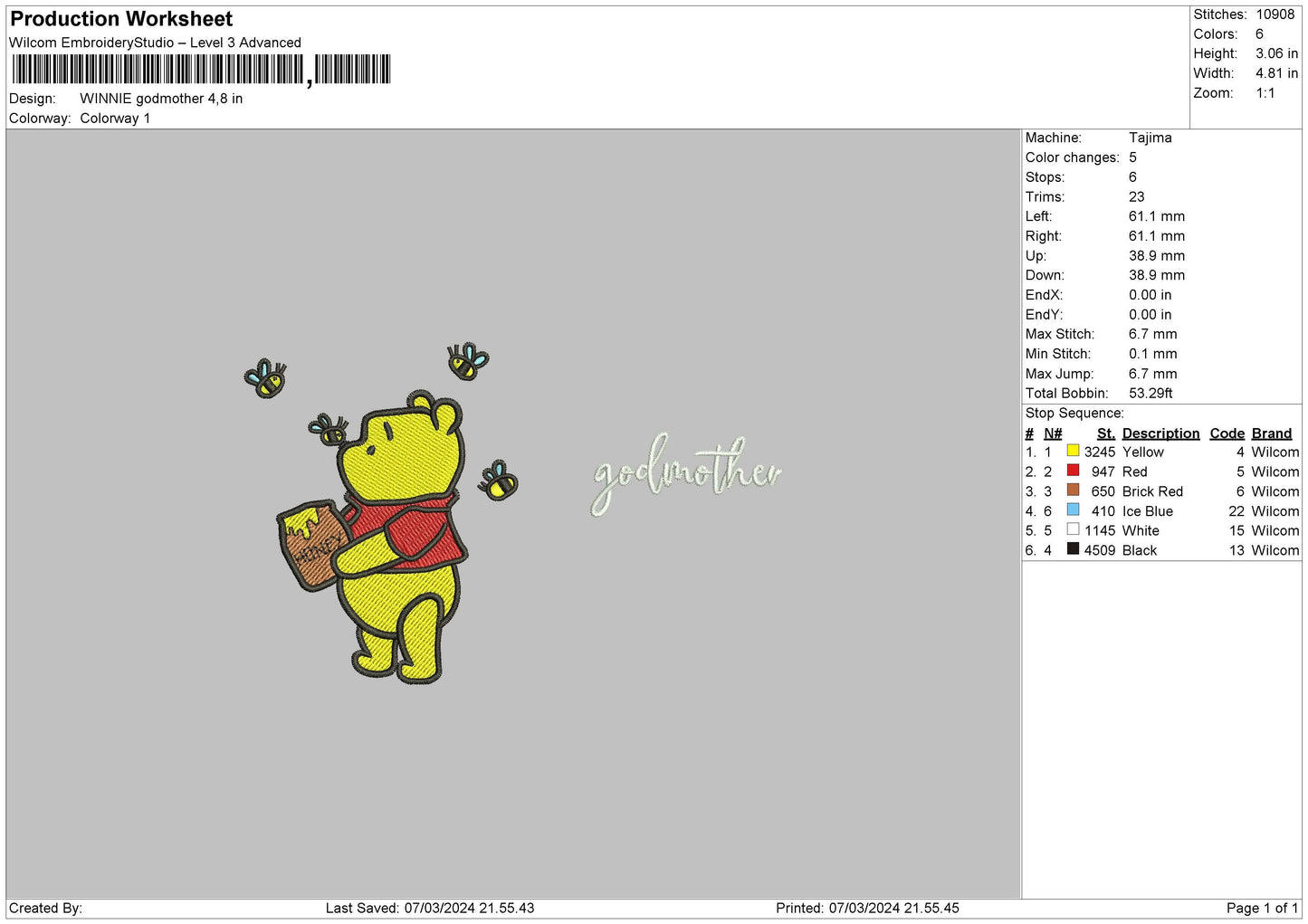The image size is (1308, 924).
Task: Click the Brick Red color swatch
Action: click(1073, 491)
